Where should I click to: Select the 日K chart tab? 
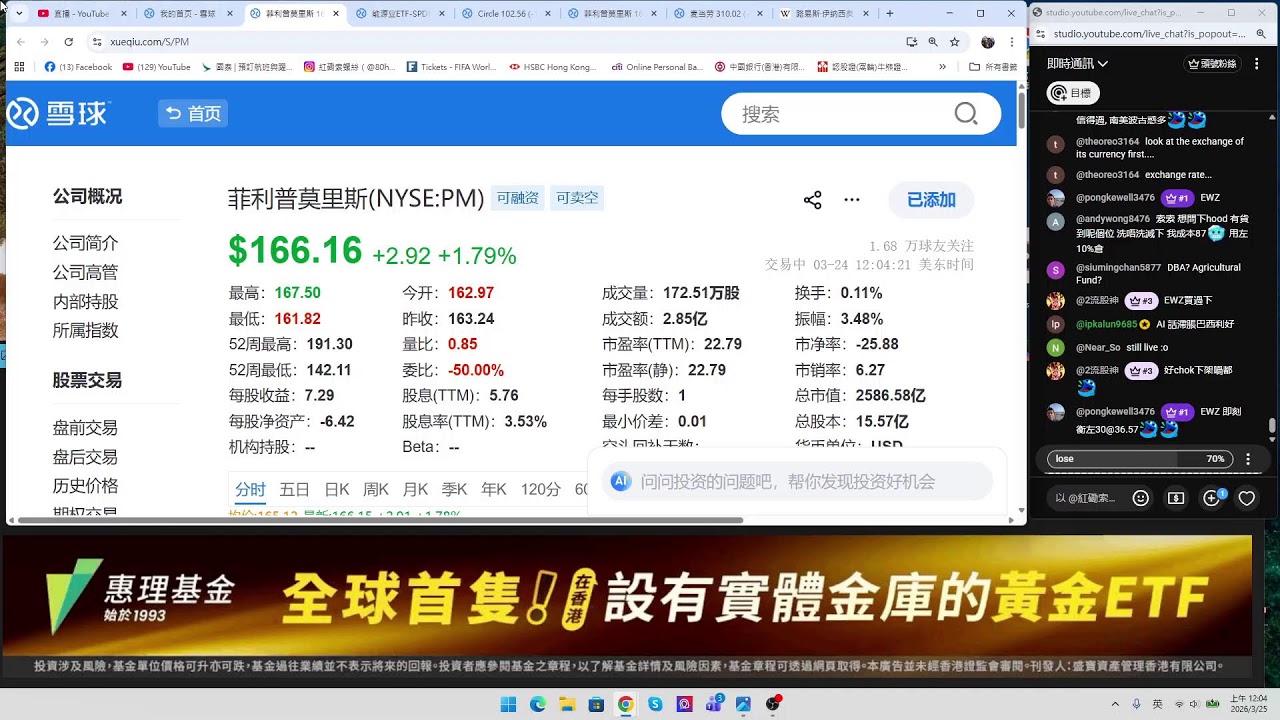(x=337, y=489)
